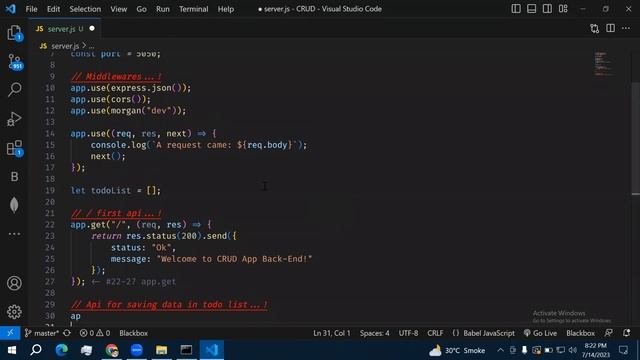Click 'let todoList = [];' code line
The width and height of the screenshot is (640, 360).
tap(116, 191)
